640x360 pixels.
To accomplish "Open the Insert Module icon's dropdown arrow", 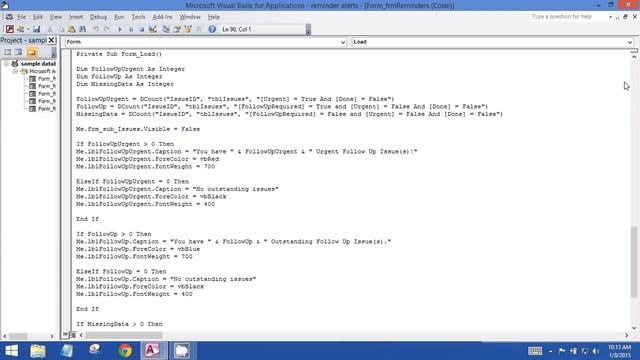I will click(28, 29).
